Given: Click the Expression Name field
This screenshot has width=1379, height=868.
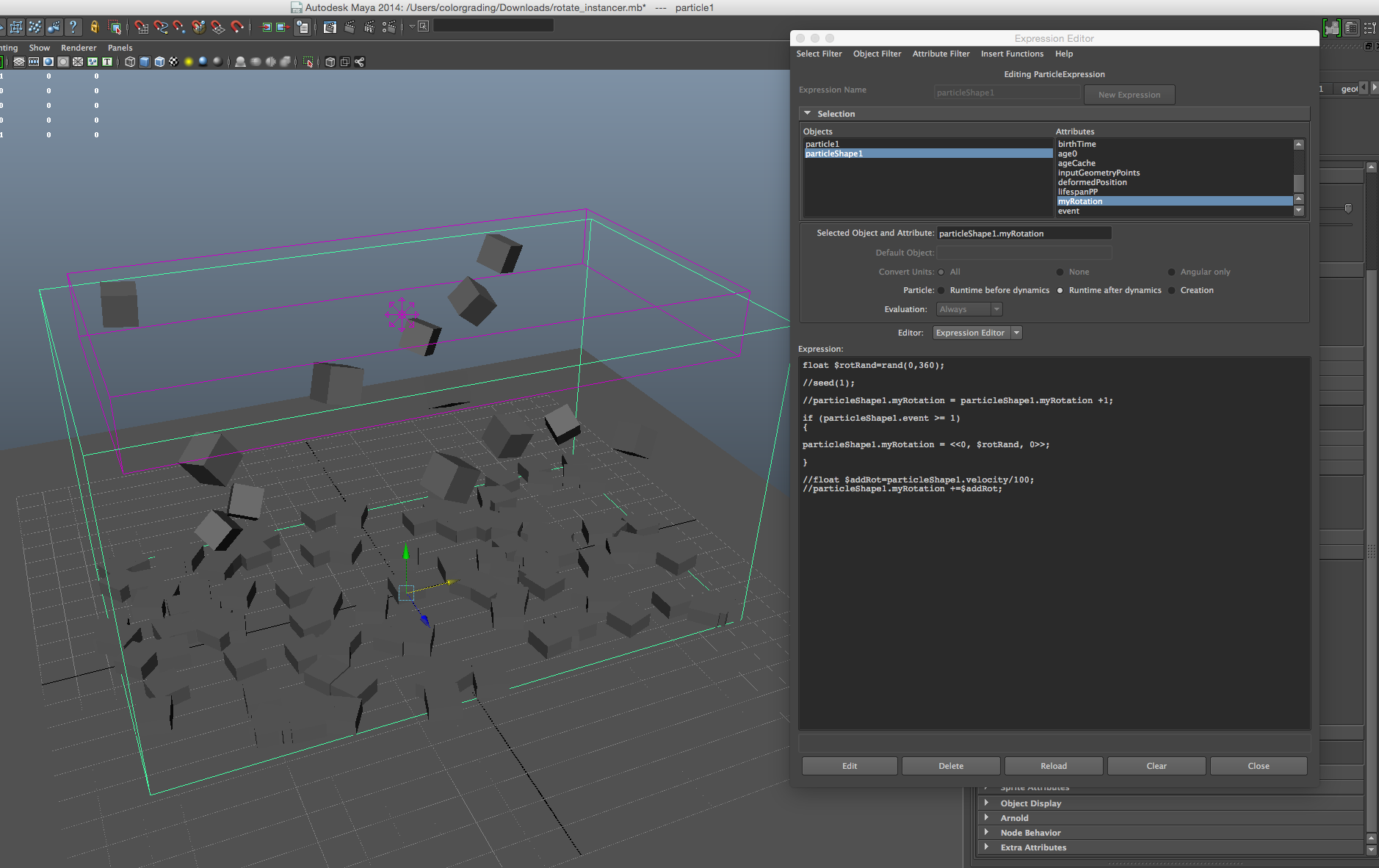Looking at the screenshot, I should (x=1007, y=93).
